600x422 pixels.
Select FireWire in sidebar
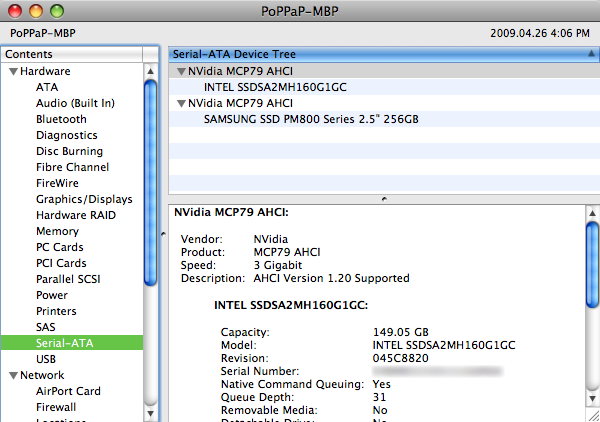click(x=57, y=183)
